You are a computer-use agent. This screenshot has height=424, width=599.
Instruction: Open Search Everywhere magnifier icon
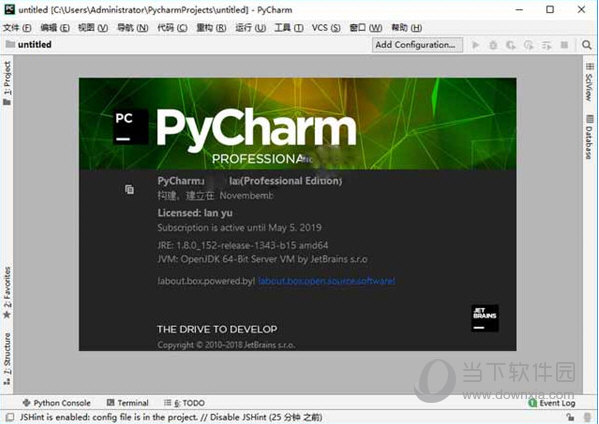587,45
